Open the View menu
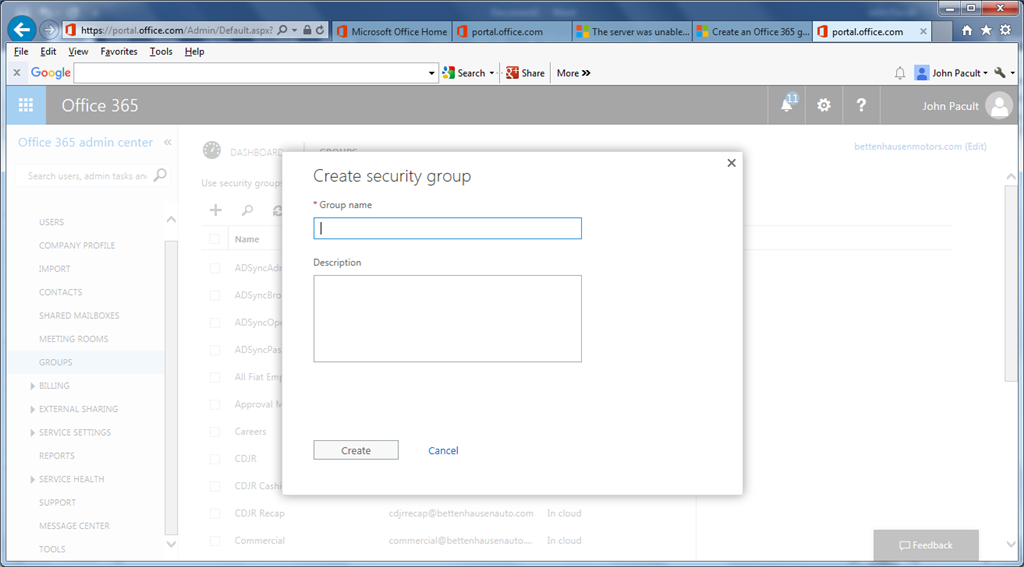Image resolution: width=1024 pixels, height=567 pixels. (78, 52)
